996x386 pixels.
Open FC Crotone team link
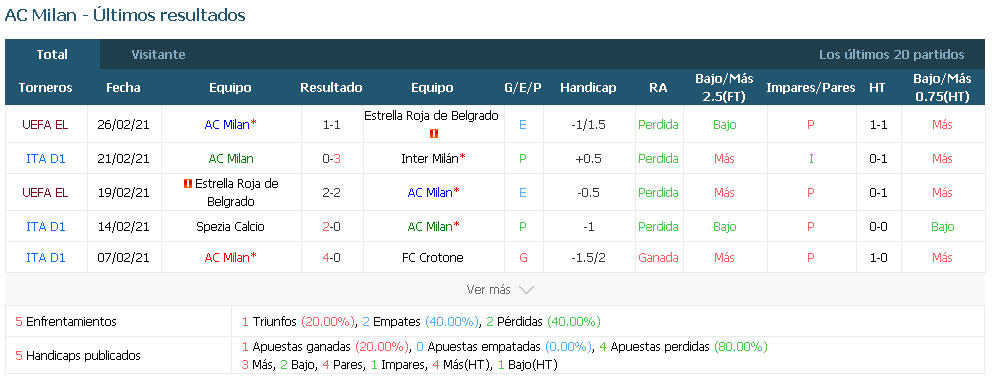(433, 258)
